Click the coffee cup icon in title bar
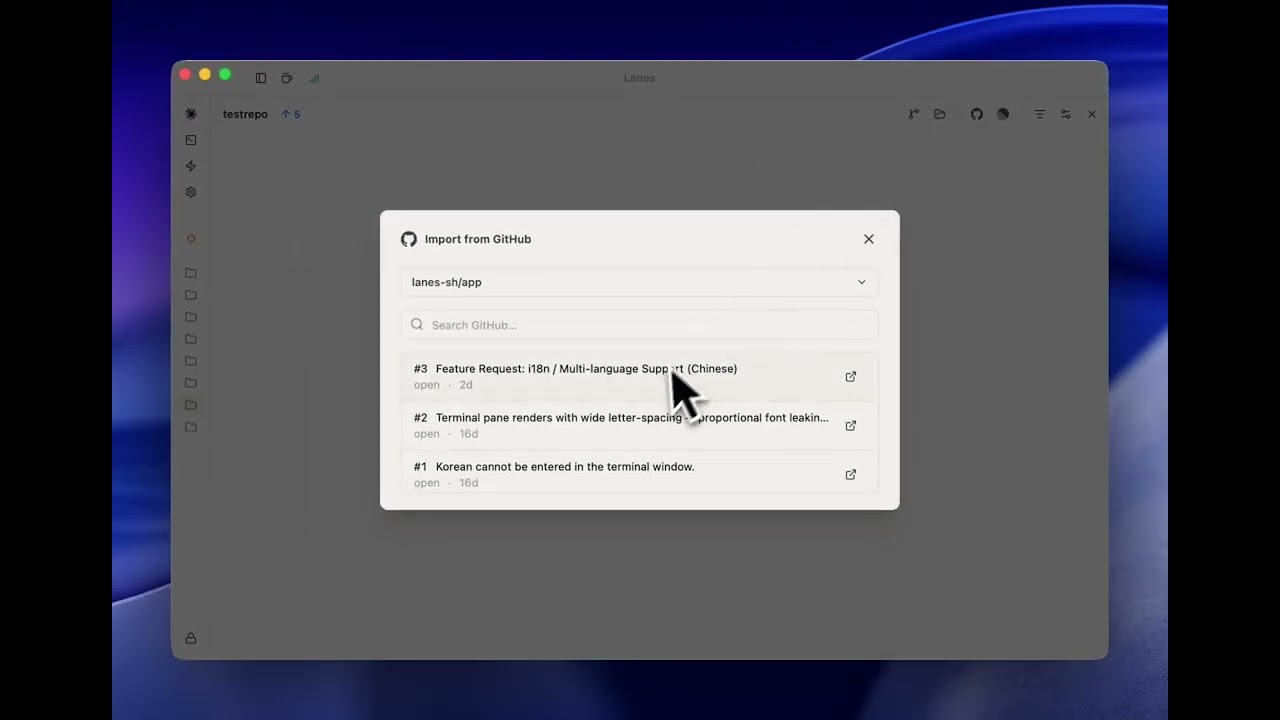This screenshot has width=1280, height=720. [287, 78]
